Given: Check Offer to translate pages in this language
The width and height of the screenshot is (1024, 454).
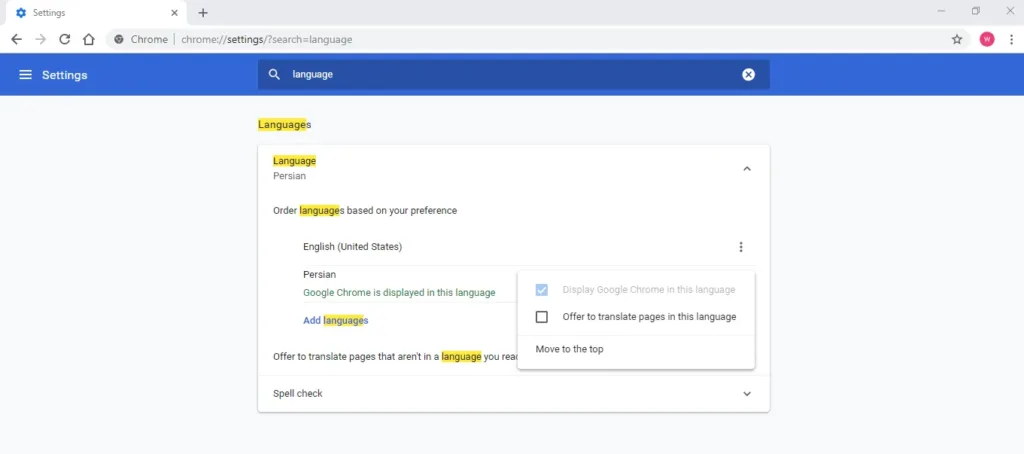Looking at the screenshot, I should (x=541, y=317).
